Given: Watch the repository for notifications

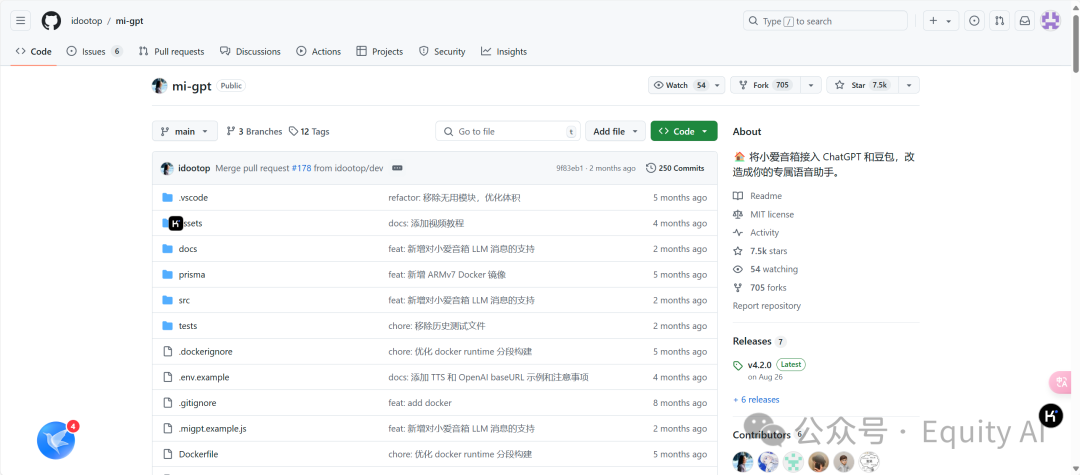Looking at the screenshot, I should pos(681,86).
